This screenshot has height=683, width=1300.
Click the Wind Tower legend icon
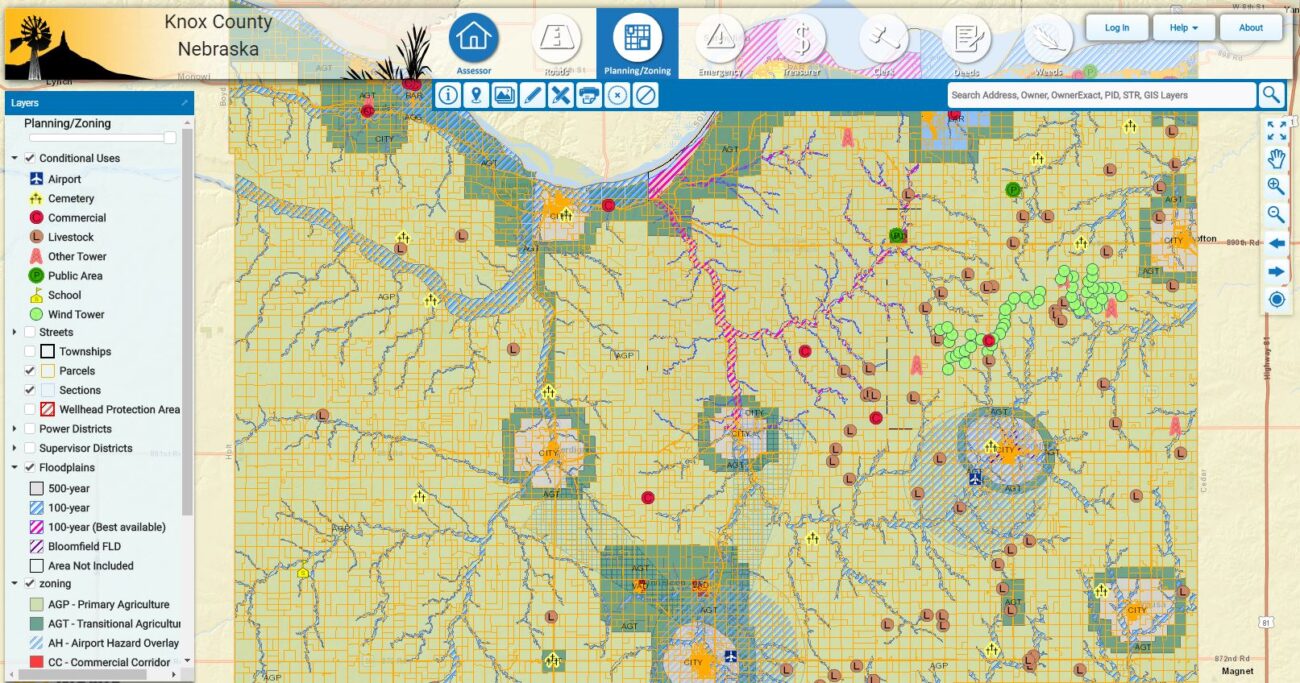point(36,314)
